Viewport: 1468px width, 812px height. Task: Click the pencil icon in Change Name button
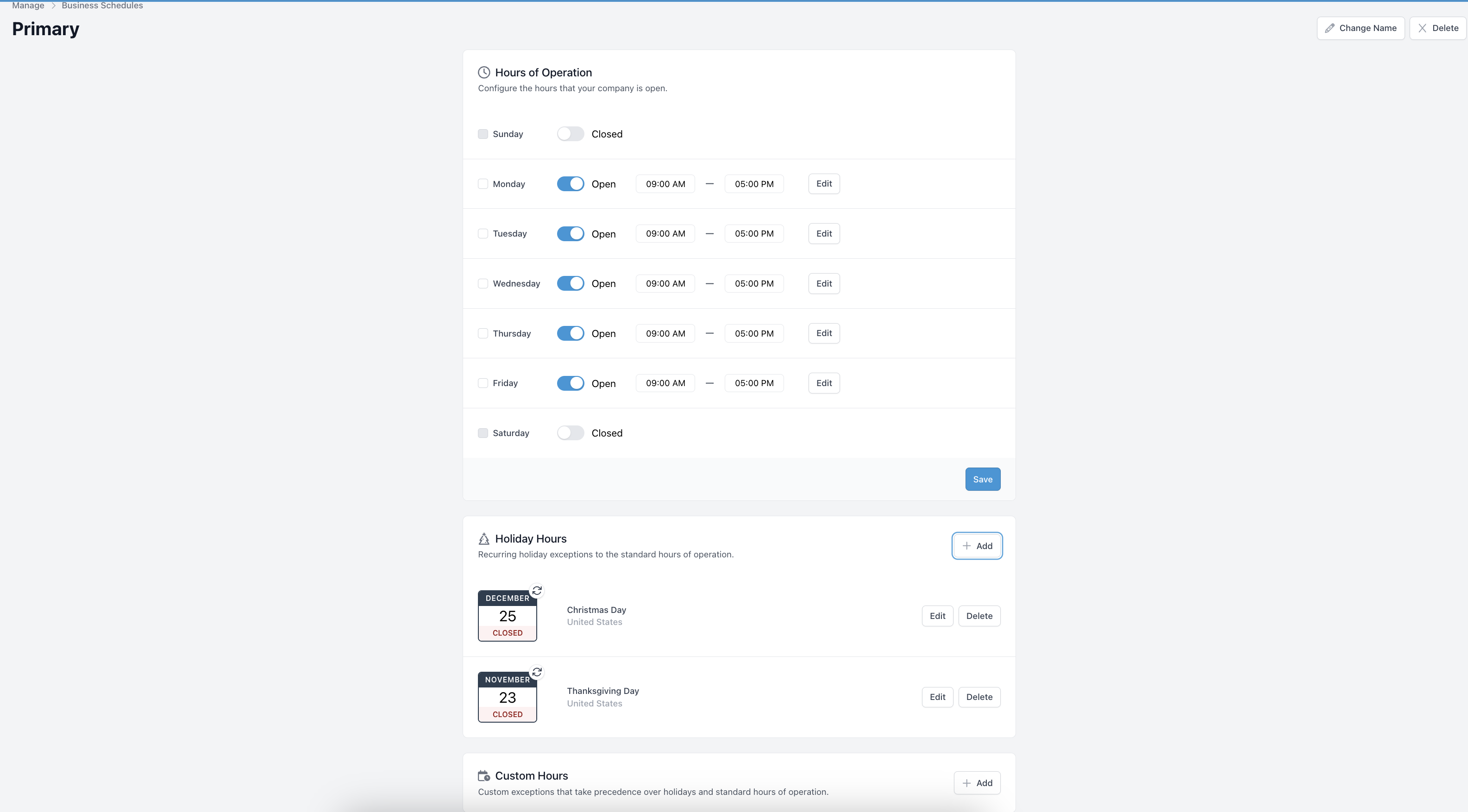(1330, 28)
